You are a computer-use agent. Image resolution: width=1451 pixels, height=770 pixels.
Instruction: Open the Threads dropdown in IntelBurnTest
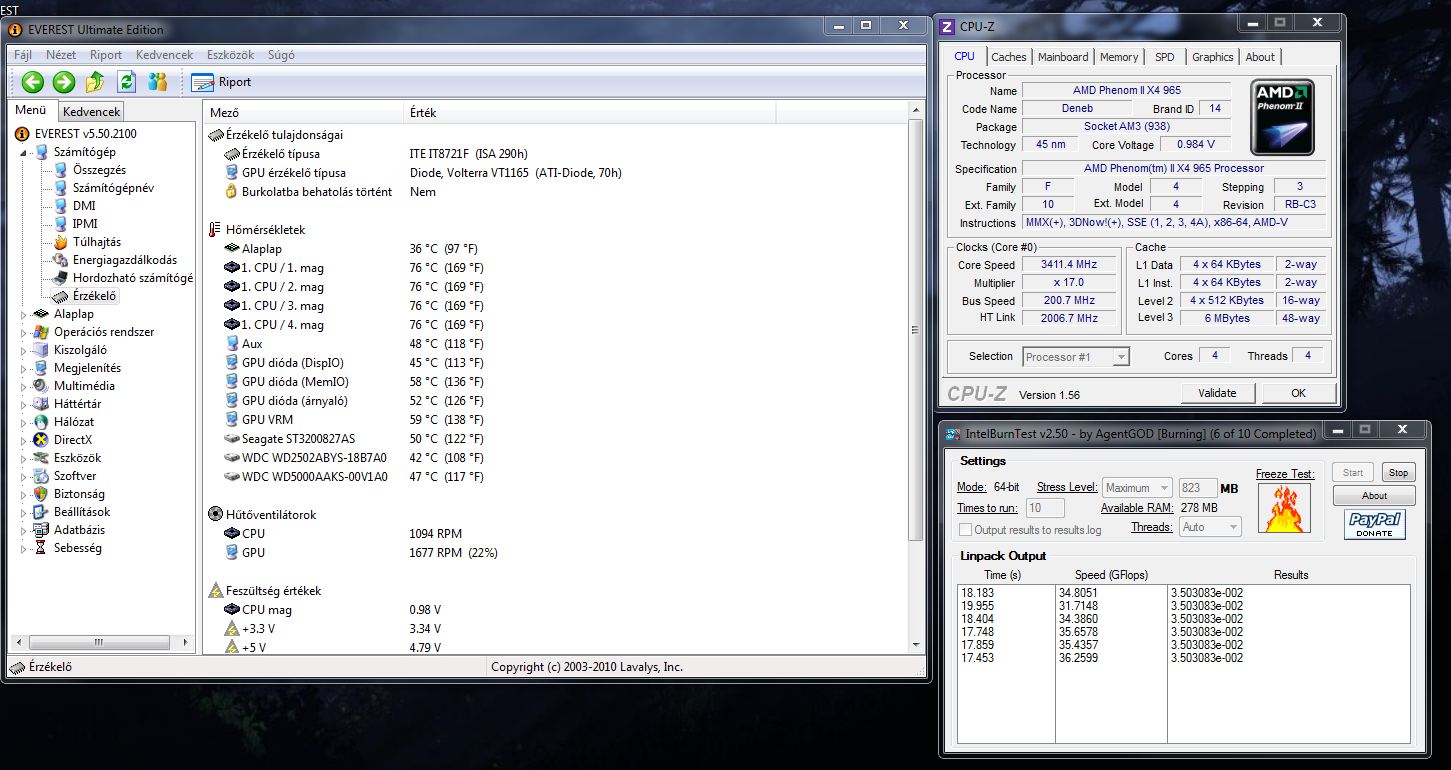point(1210,527)
